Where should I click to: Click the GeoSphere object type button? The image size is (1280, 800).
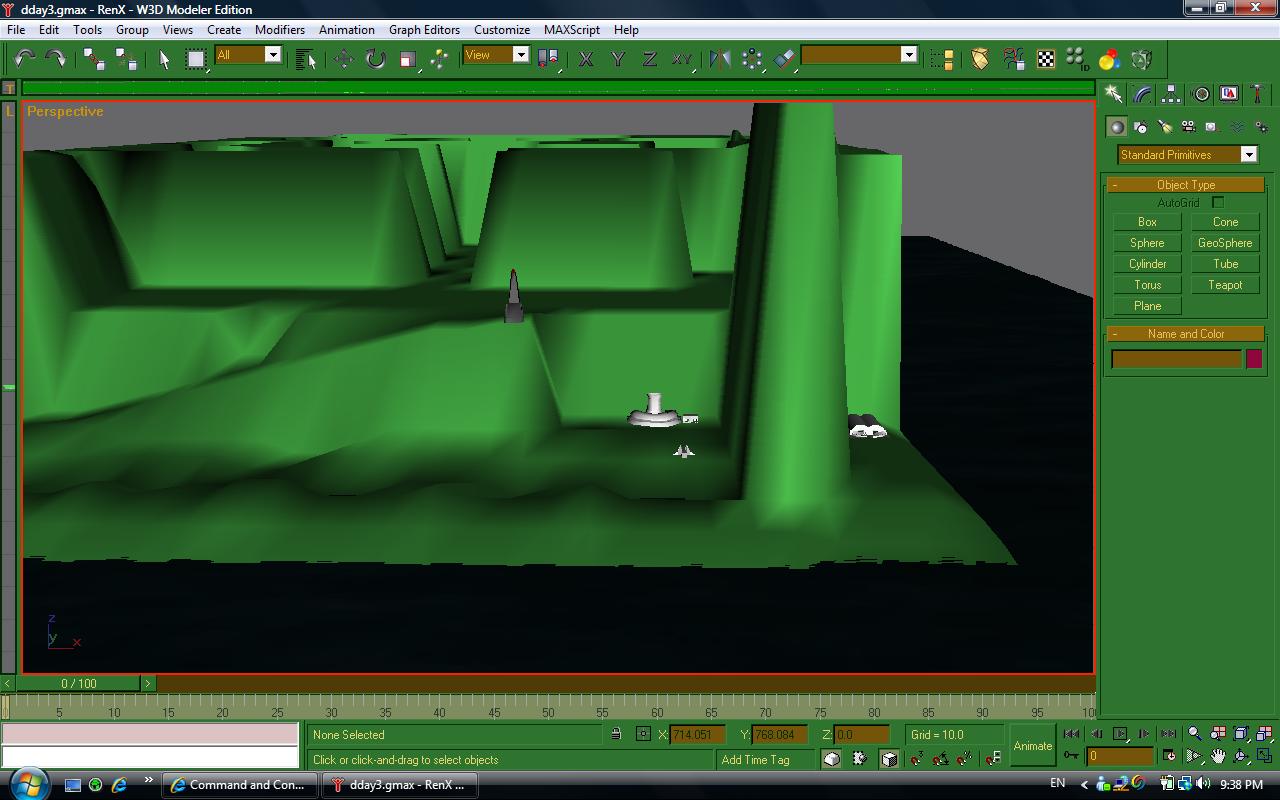(1225, 243)
